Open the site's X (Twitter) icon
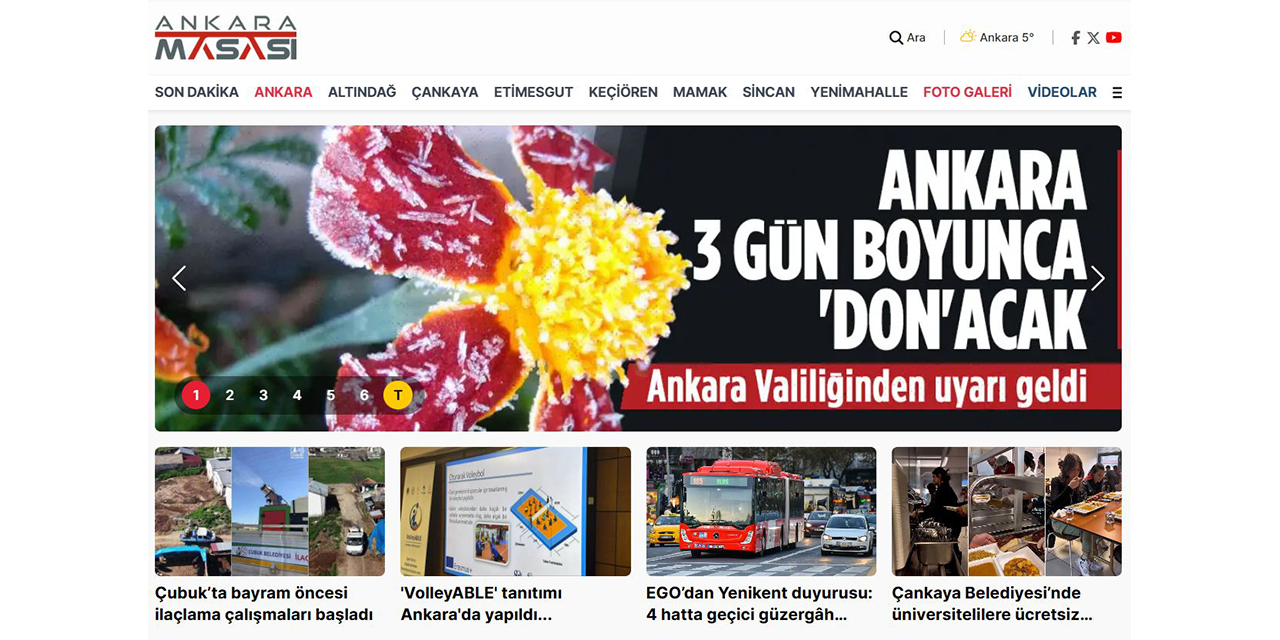 [1093, 37]
